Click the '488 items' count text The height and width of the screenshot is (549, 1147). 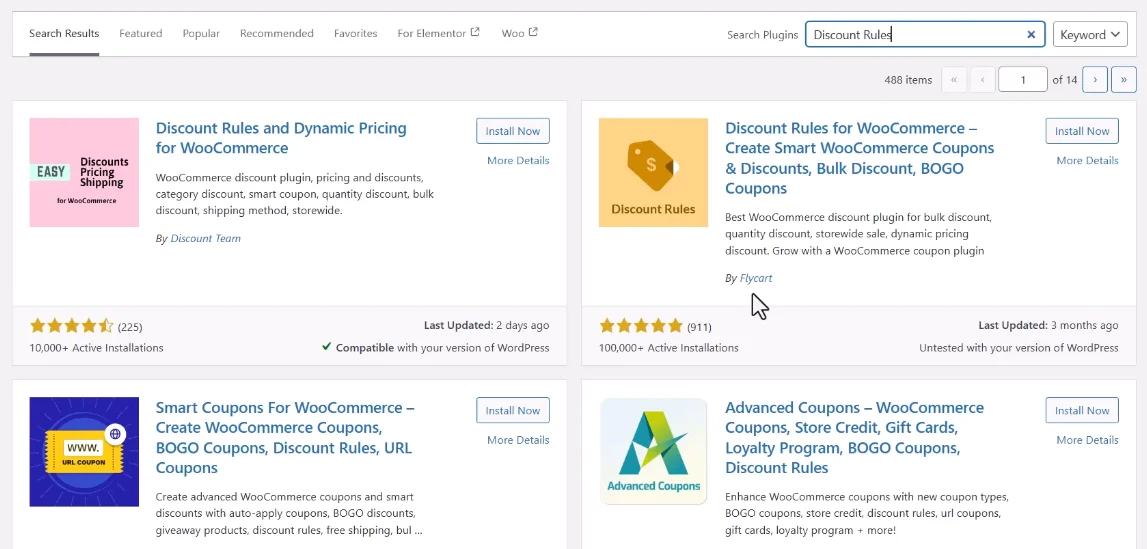tap(908, 80)
